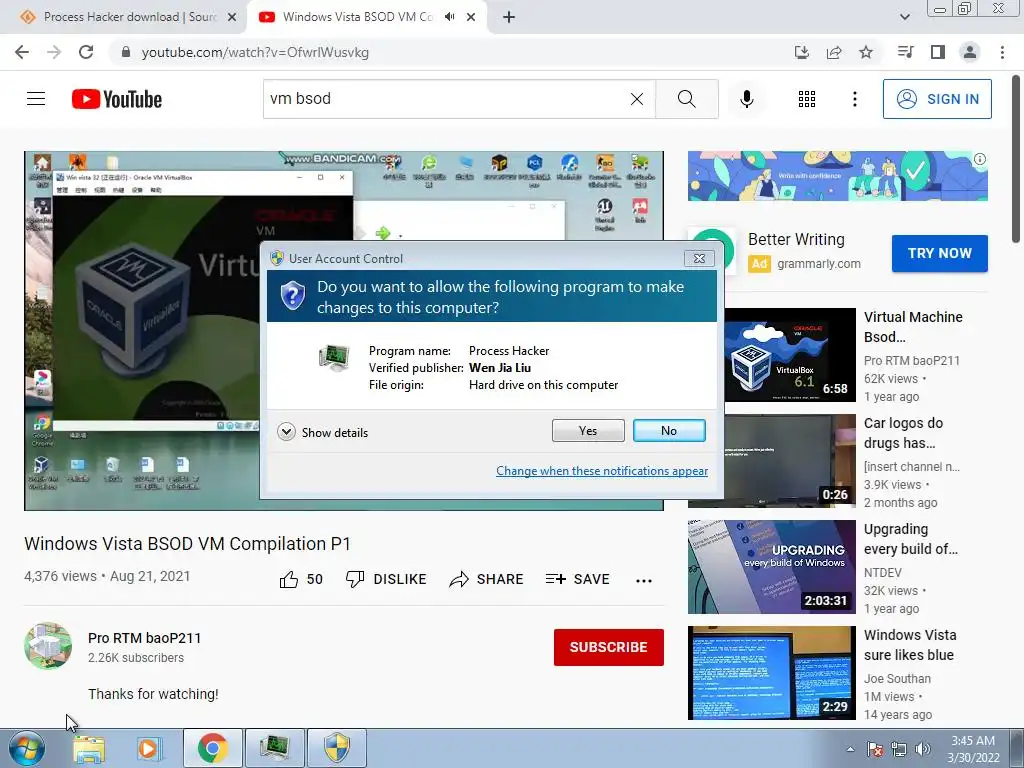Show hidden tray icons arrow
Image resolution: width=1024 pixels, height=768 pixels.
pos(850,749)
